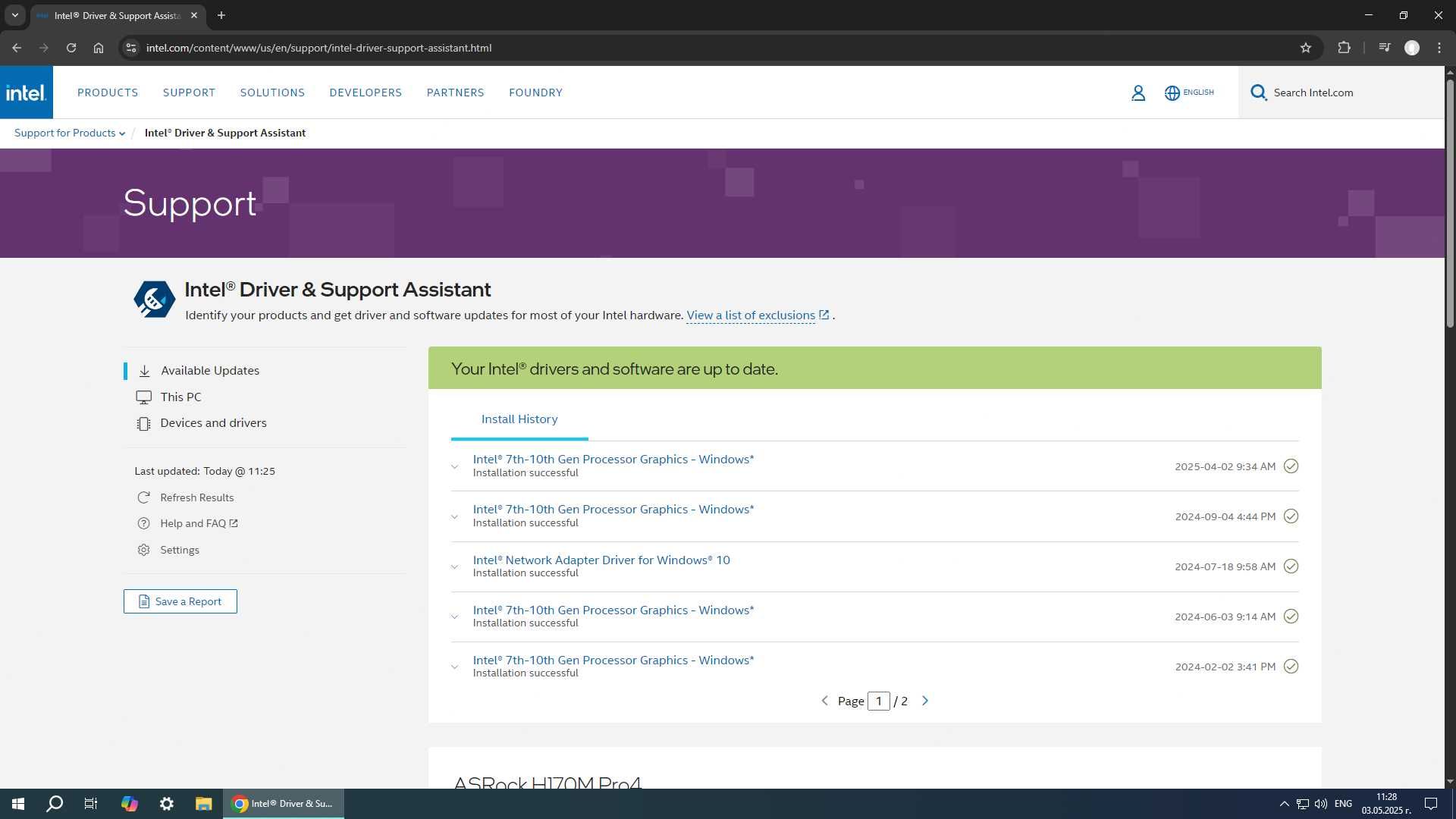Image resolution: width=1456 pixels, height=819 pixels.
Task: Open the FOUNDRY menu
Action: click(x=535, y=93)
